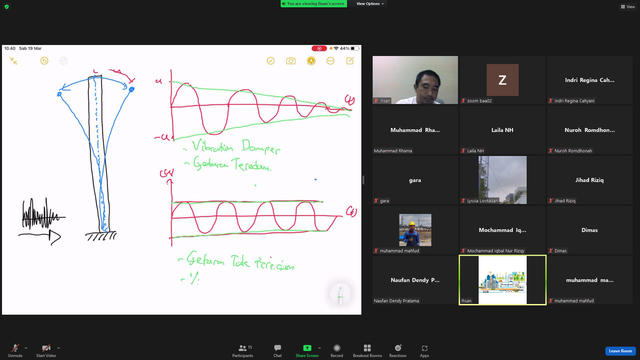
Task: Open the Participants panel
Action: [242, 350]
